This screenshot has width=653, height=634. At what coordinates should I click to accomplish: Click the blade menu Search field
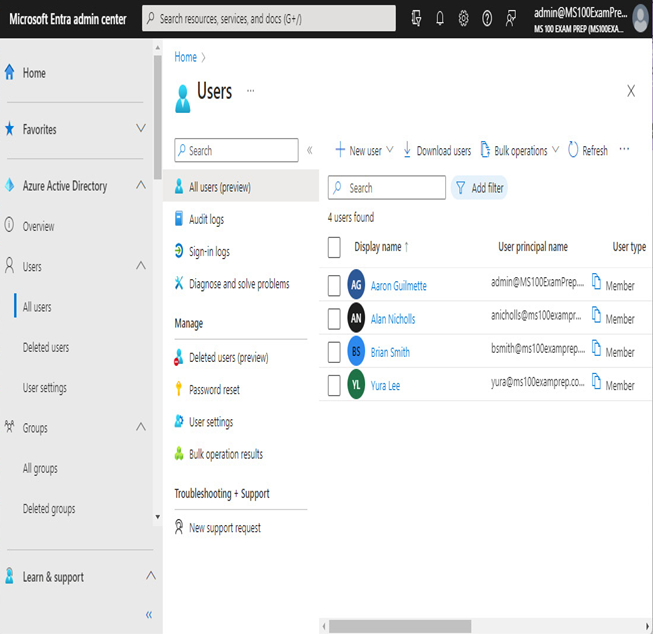236,150
